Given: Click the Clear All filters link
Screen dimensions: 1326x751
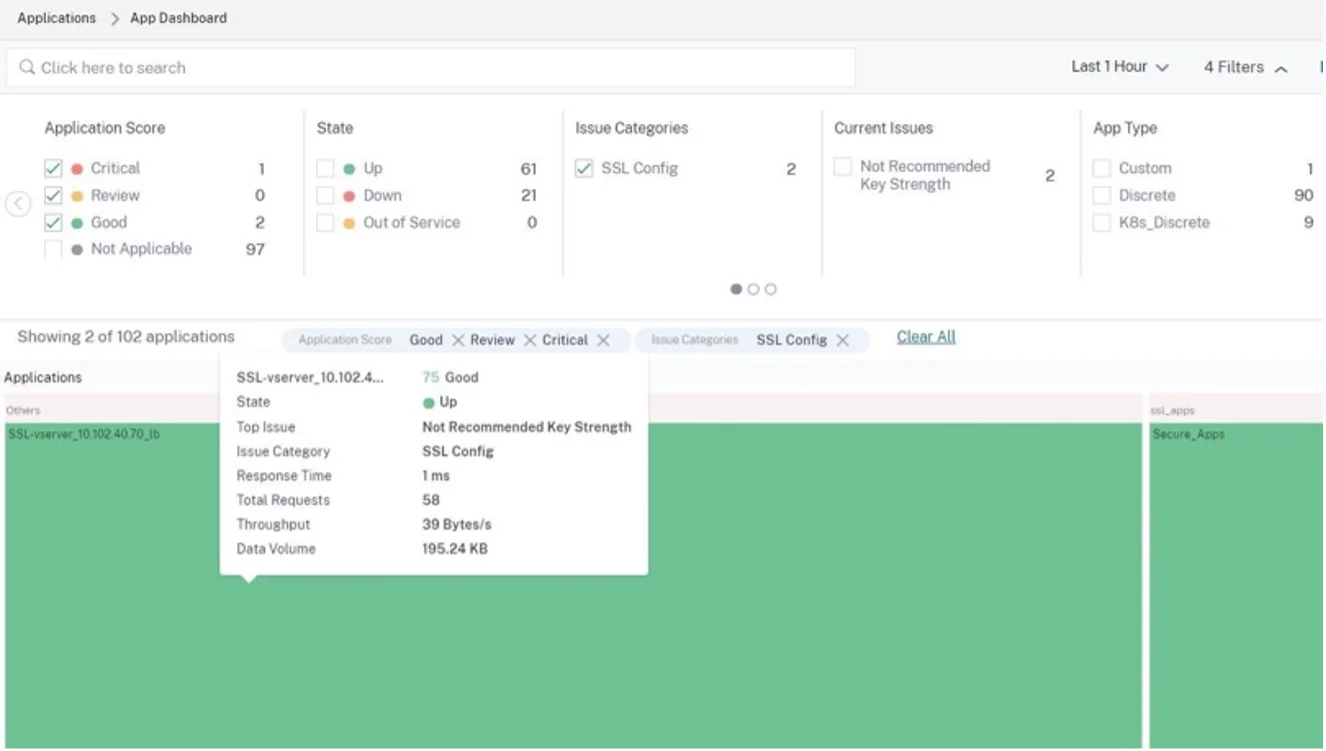Looking at the screenshot, I should (x=926, y=337).
